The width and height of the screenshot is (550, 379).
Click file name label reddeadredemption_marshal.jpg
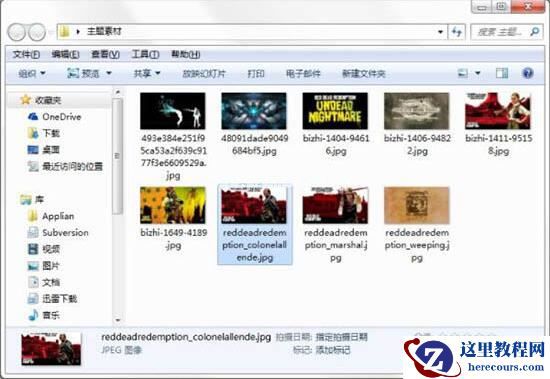(336, 245)
